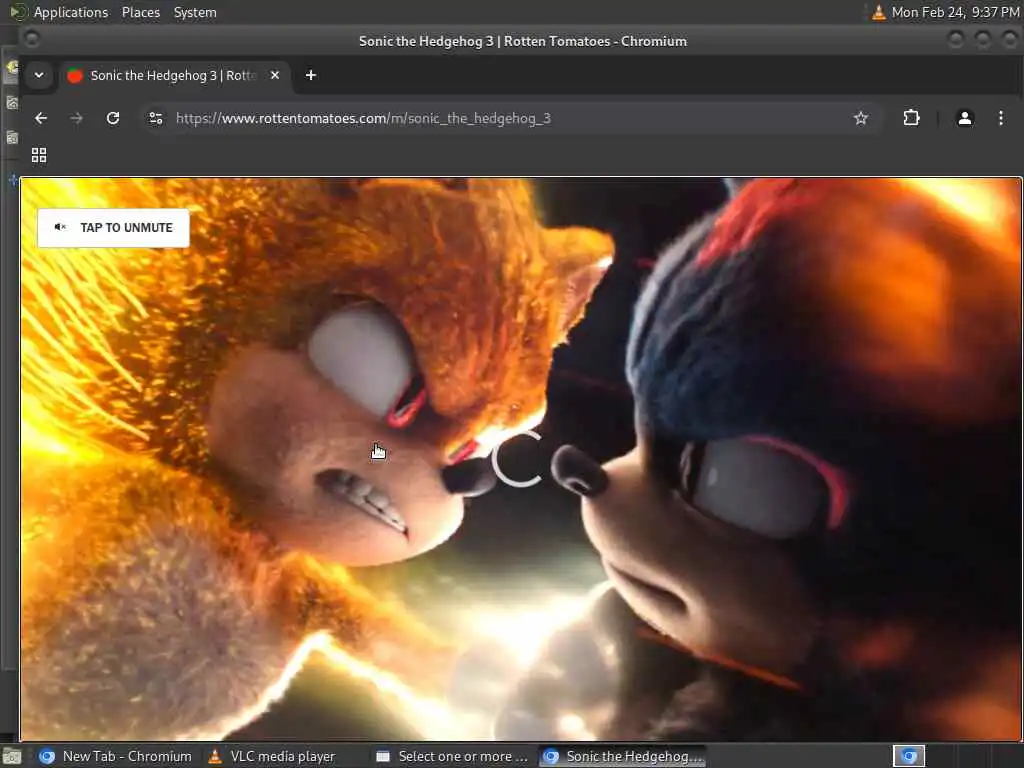
Task: Open the Extensions puzzle icon
Action: click(x=911, y=118)
